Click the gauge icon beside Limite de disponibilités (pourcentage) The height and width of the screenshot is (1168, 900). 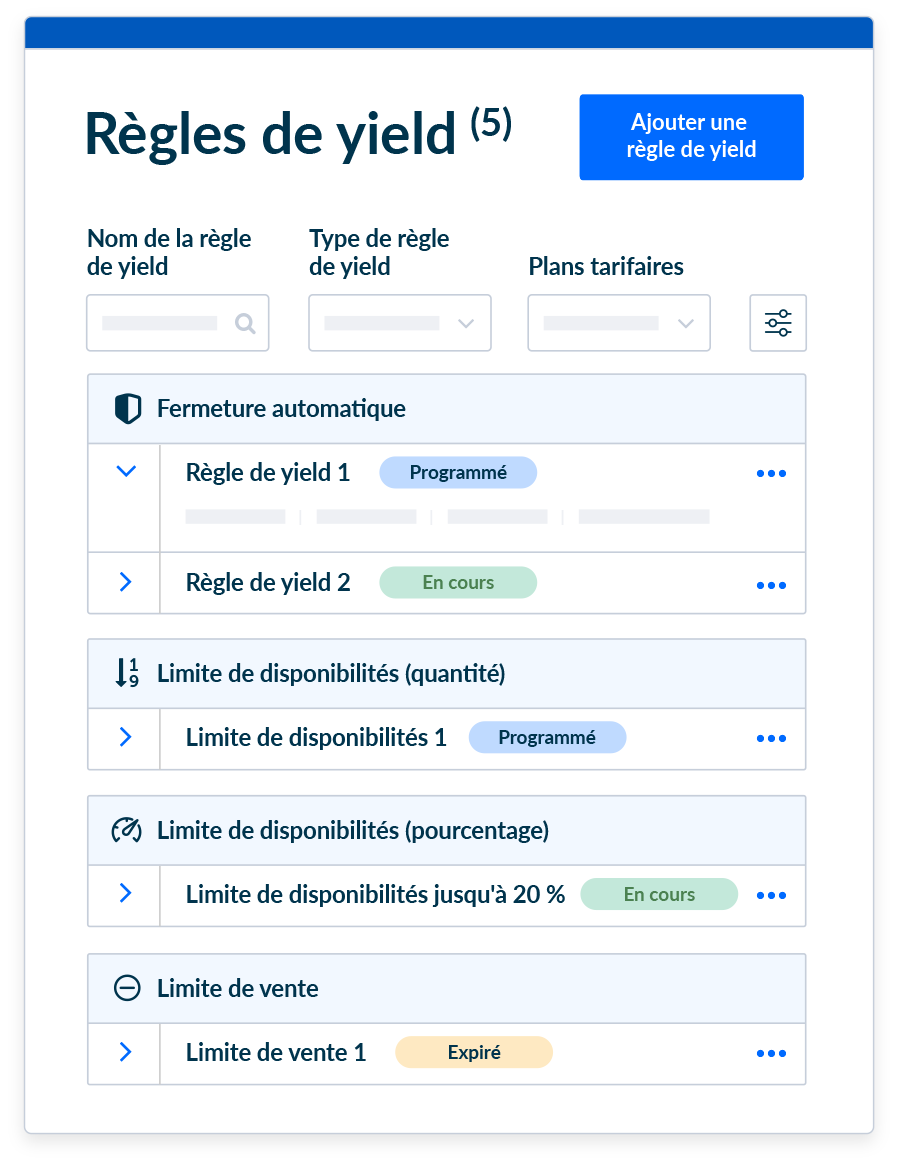[127, 830]
